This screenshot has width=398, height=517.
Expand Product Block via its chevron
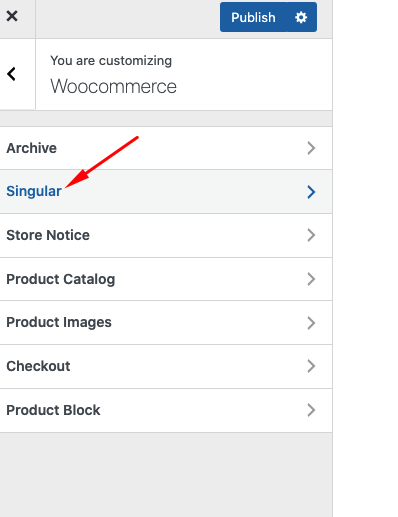click(x=311, y=410)
